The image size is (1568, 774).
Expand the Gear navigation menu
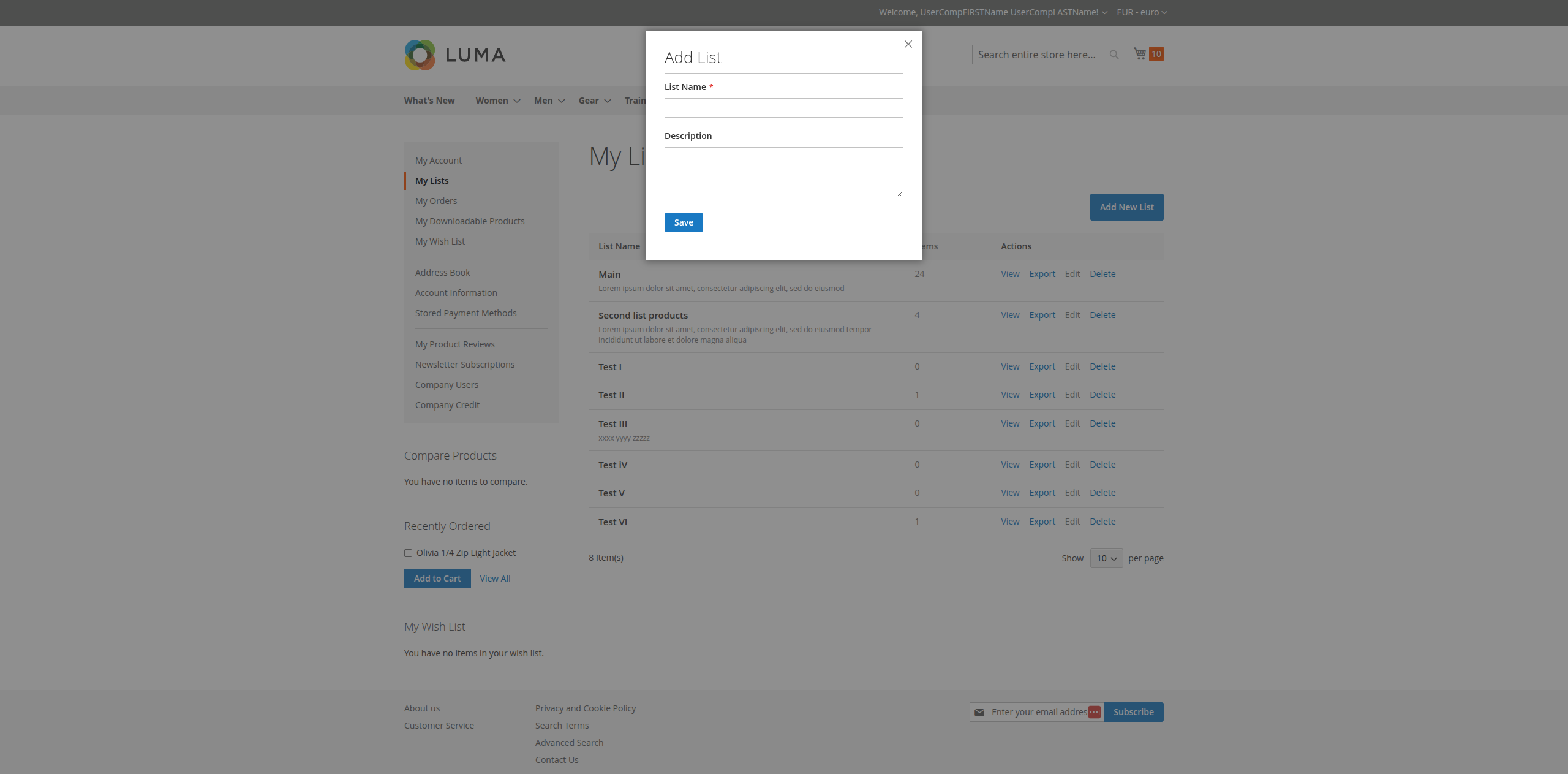pos(593,101)
